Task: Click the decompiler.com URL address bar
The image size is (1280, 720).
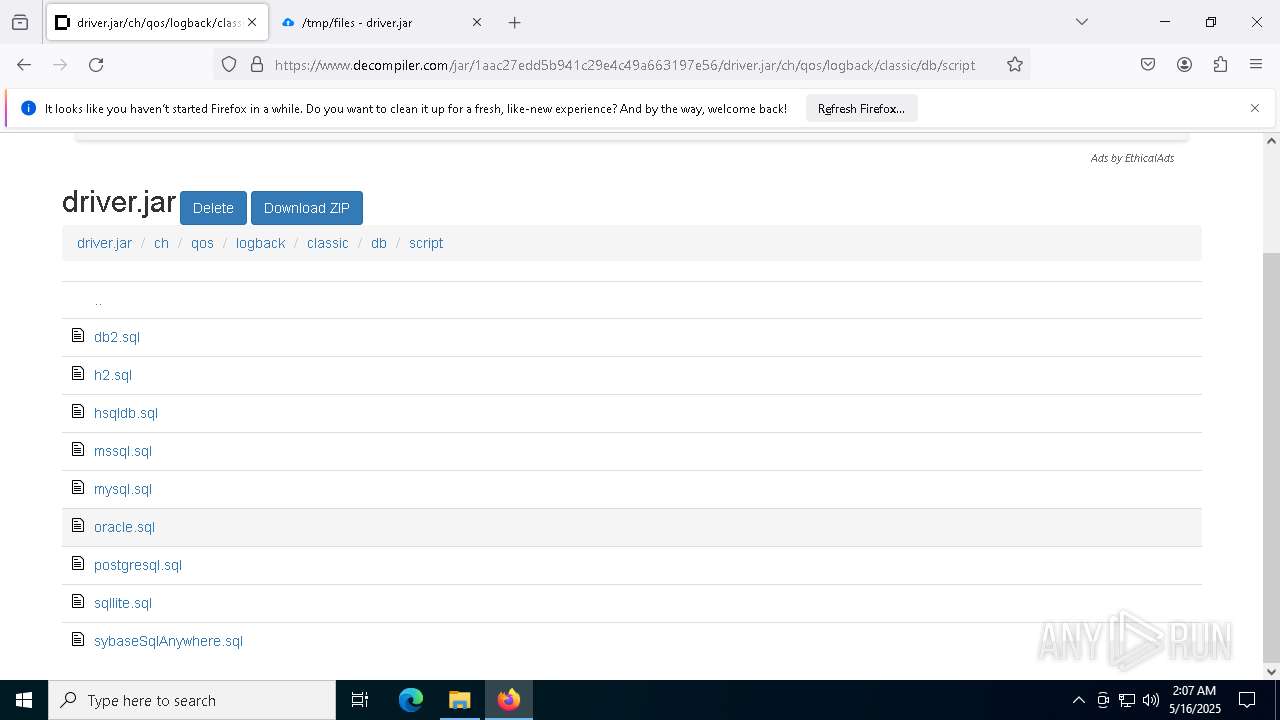Action: (625, 64)
